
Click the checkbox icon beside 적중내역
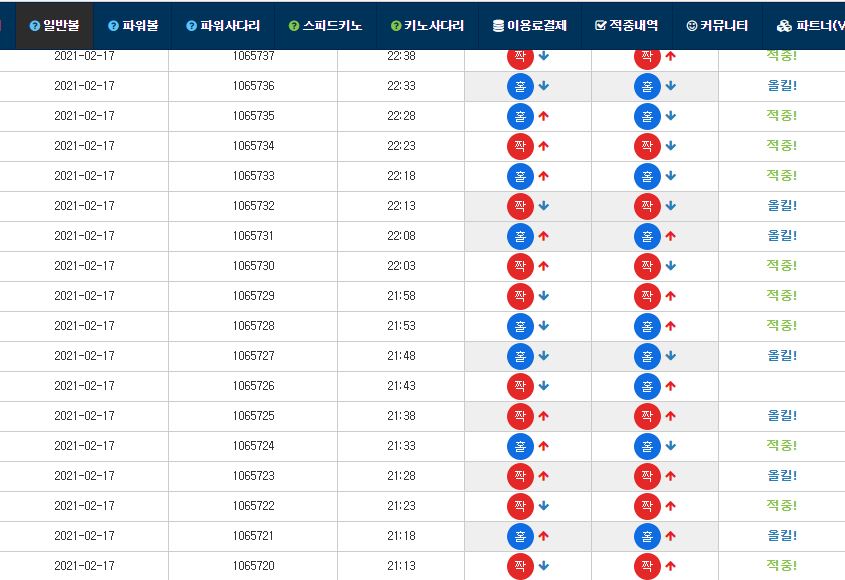click(600, 25)
